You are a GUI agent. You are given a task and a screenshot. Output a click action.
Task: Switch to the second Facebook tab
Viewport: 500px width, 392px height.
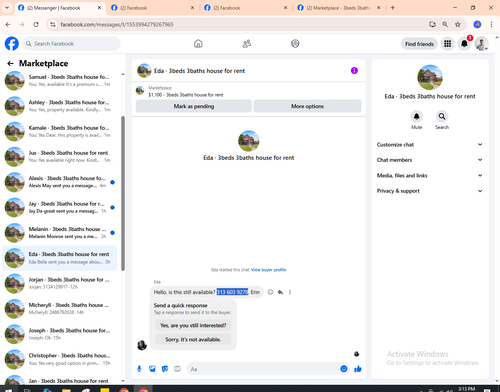click(x=152, y=8)
